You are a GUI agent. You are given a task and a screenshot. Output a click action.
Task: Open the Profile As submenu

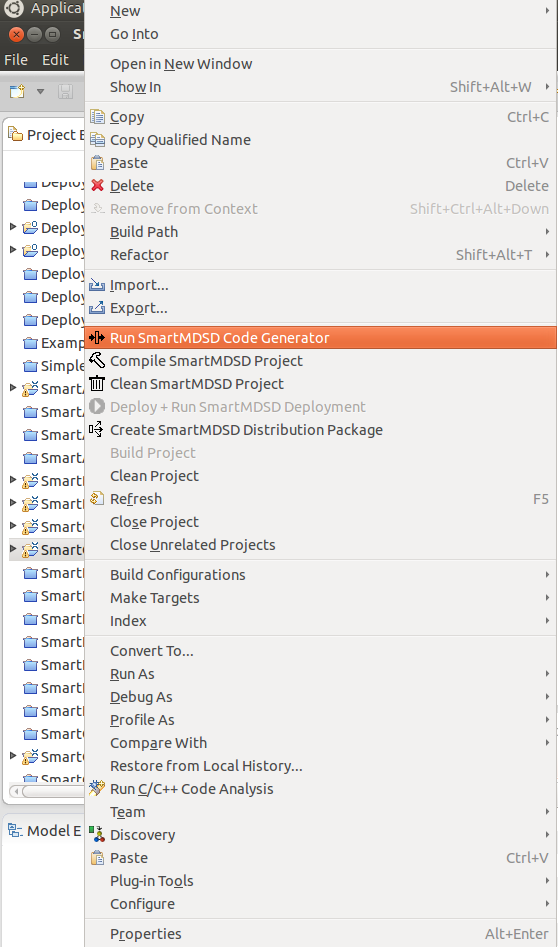tap(320, 720)
